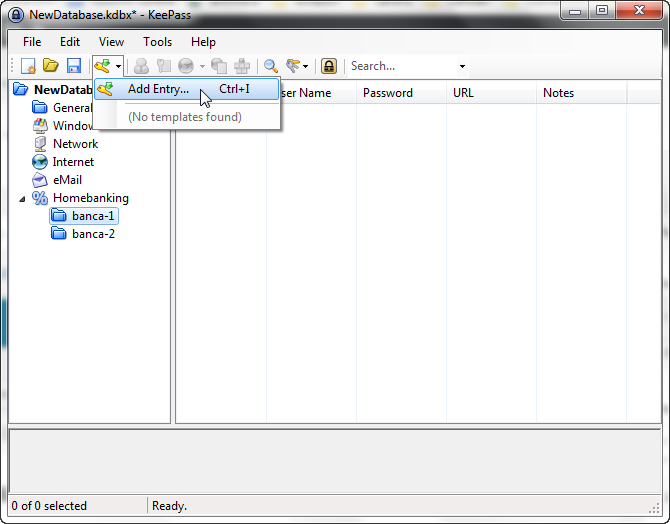Open the dropdown arrow beside Add Entry icon
The height and width of the screenshot is (524, 670).
(x=118, y=67)
